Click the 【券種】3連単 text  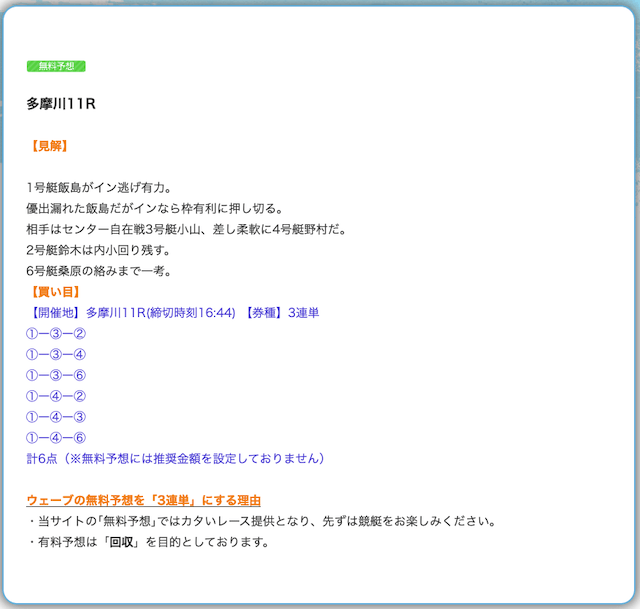coord(281,313)
